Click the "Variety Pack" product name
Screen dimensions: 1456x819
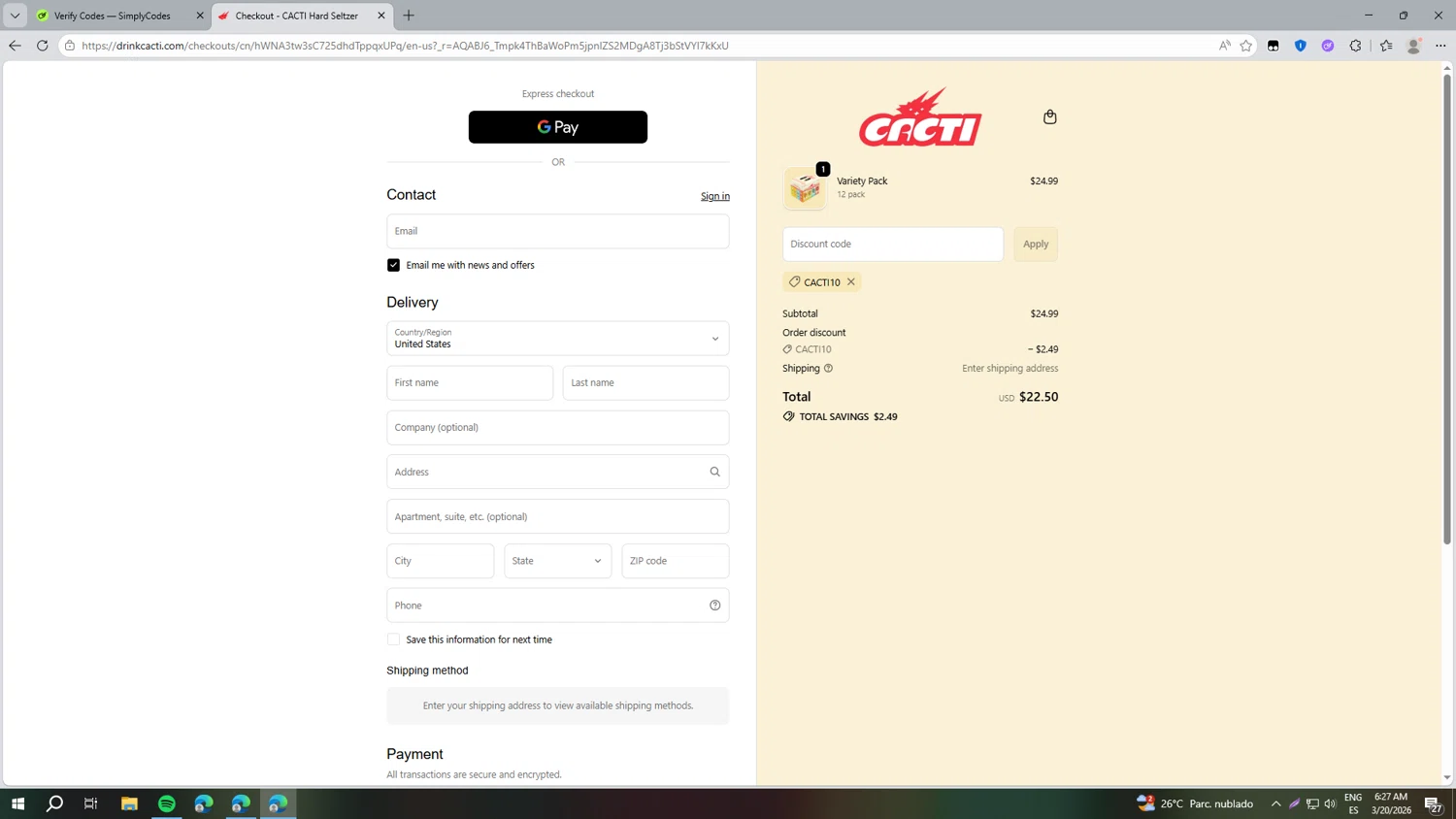[862, 181]
